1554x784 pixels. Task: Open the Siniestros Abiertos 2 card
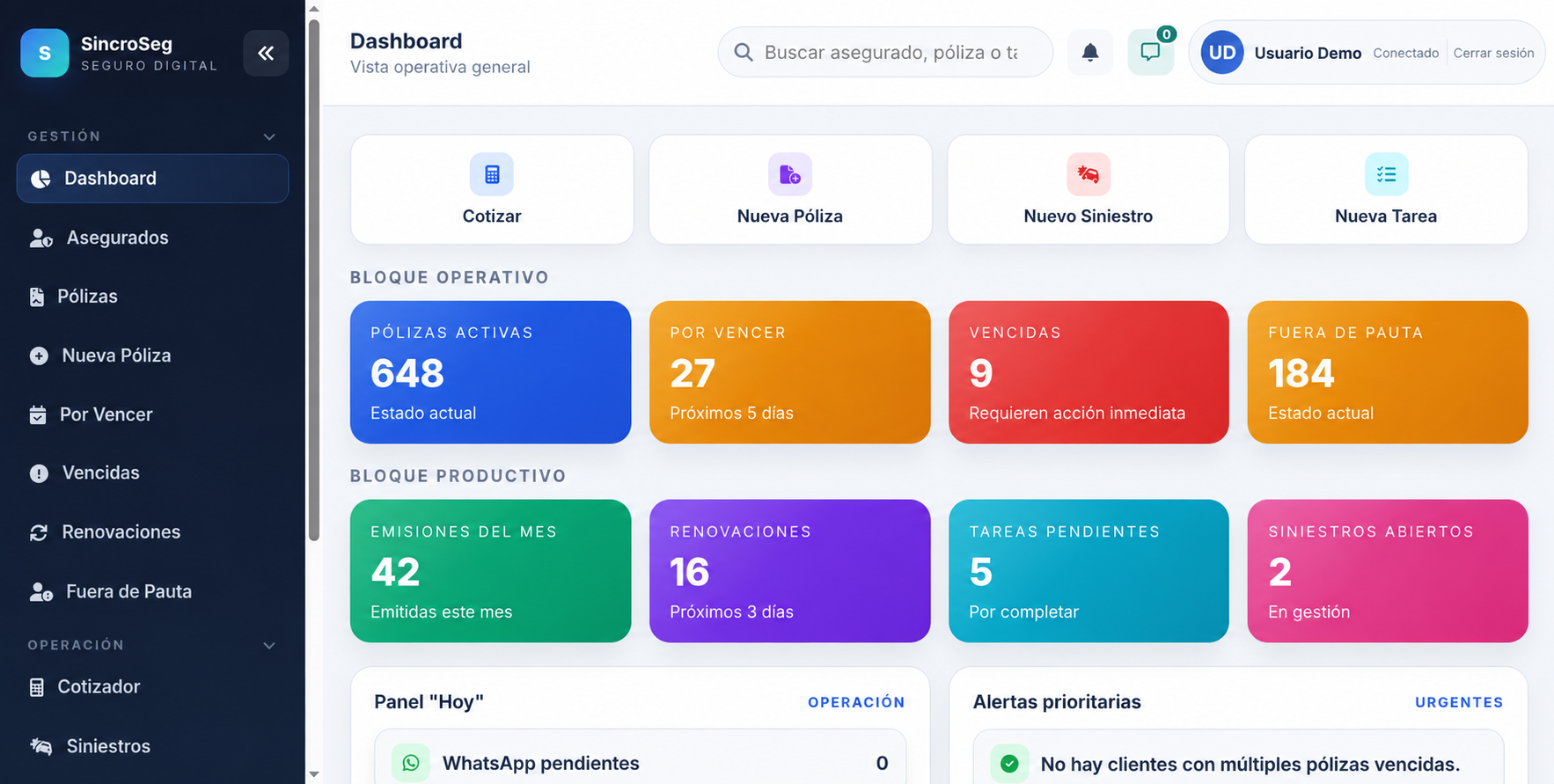pyautogui.click(x=1388, y=571)
